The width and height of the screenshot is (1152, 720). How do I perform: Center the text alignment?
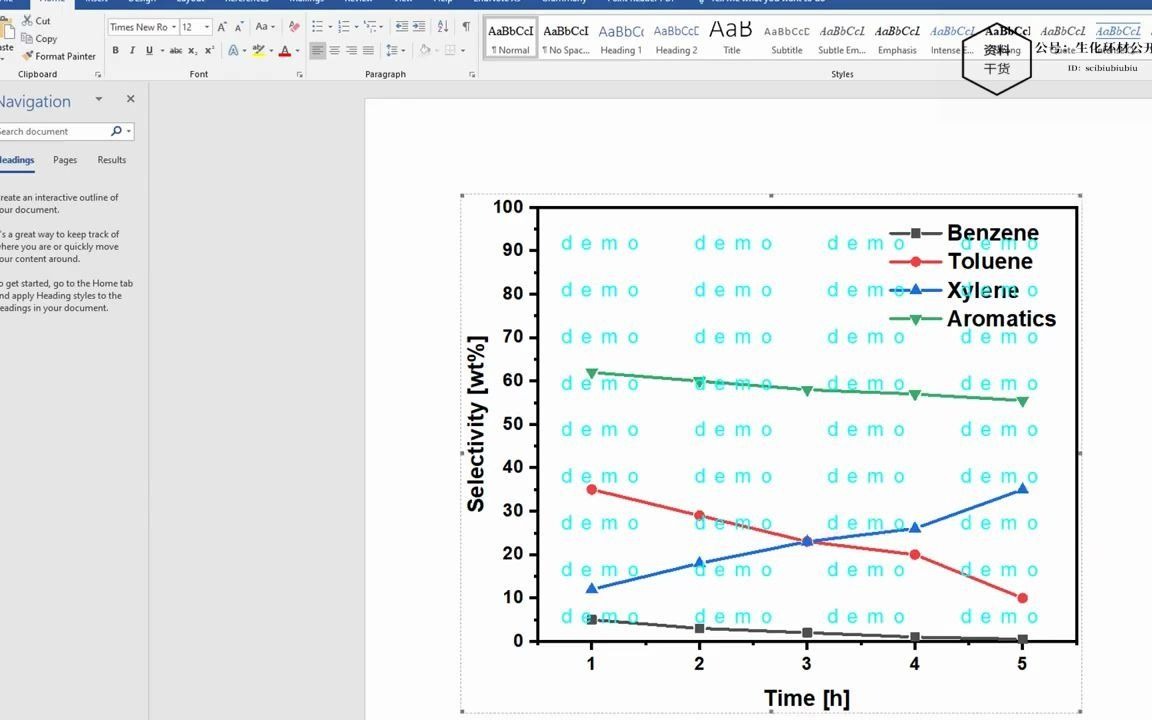[x=334, y=51]
